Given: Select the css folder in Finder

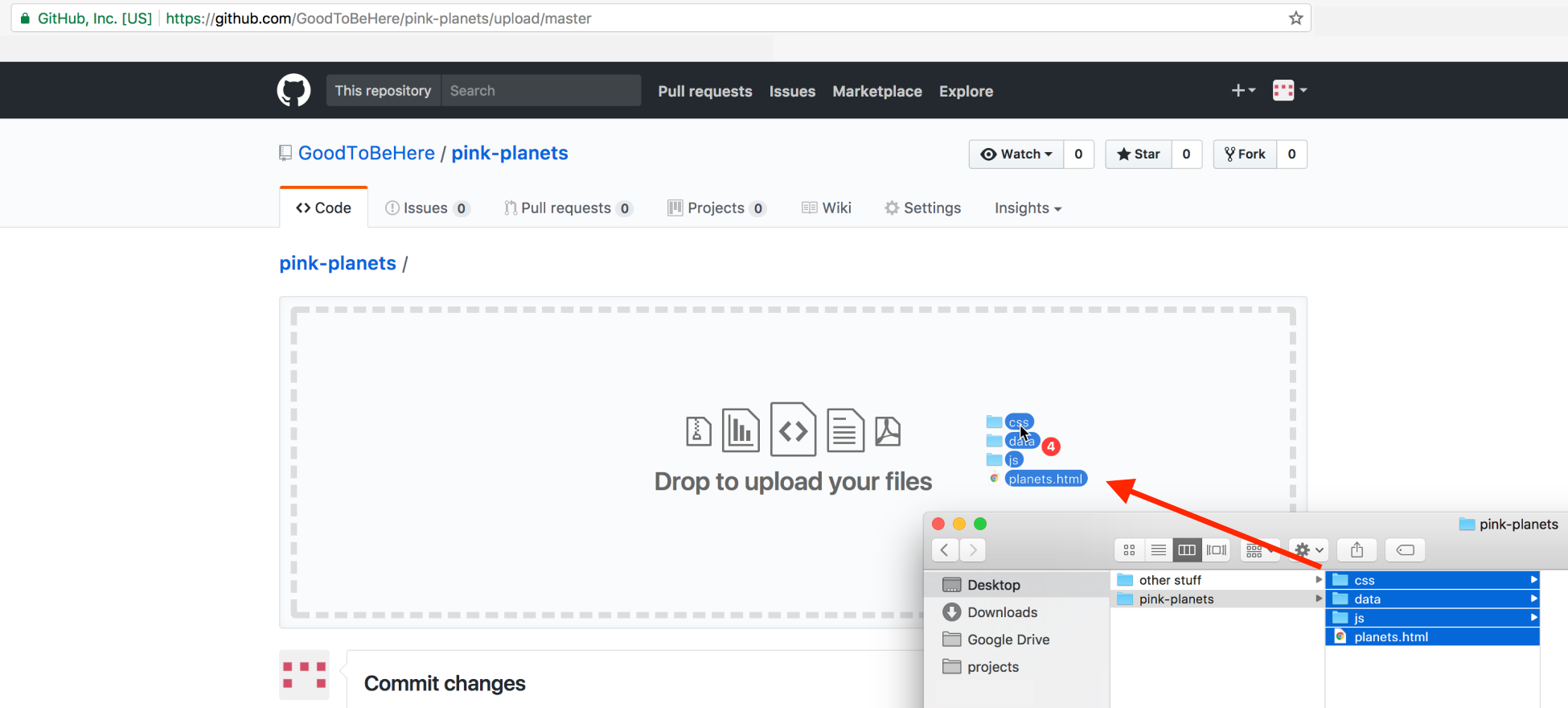Looking at the screenshot, I should point(1432,580).
